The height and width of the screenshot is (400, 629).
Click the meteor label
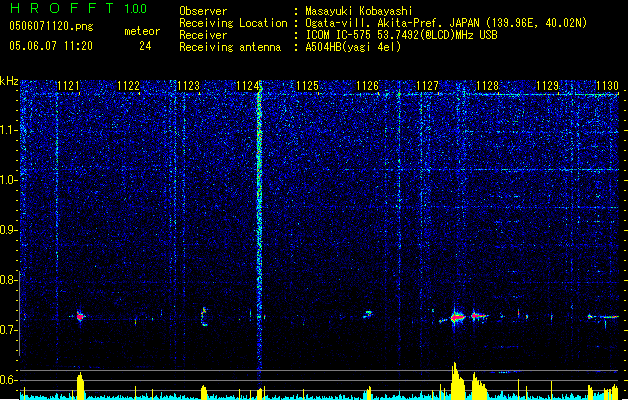click(x=142, y=31)
